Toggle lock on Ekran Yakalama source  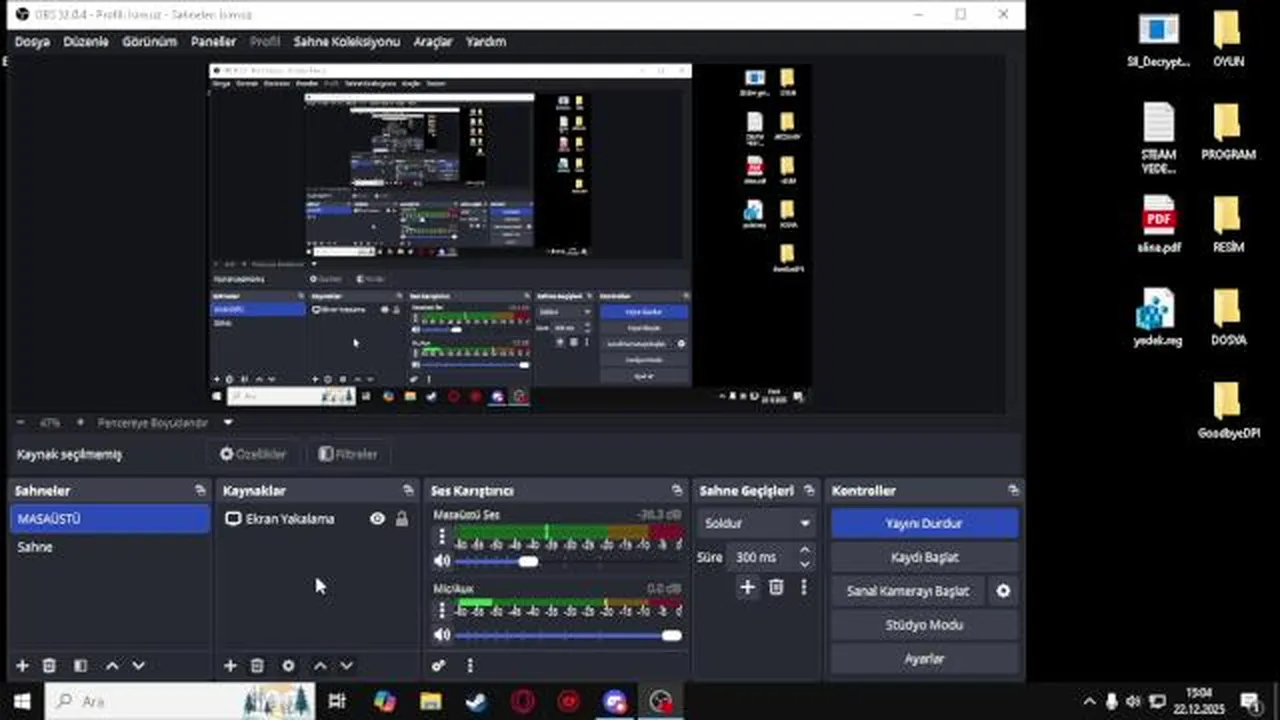click(402, 519)
